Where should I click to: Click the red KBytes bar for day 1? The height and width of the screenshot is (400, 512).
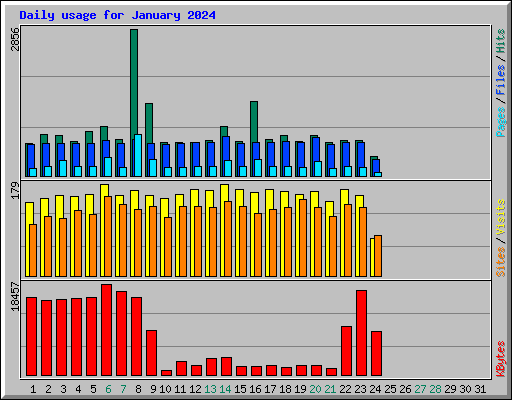coord(31,337)
